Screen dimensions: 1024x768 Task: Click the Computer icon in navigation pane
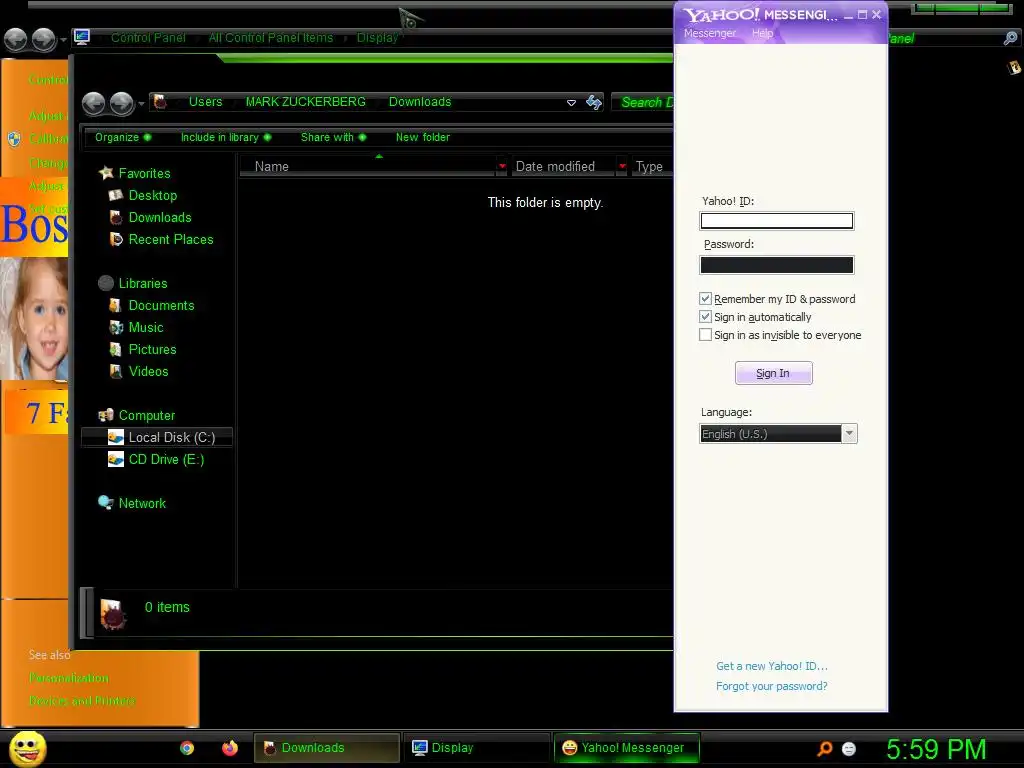point(106,415)
